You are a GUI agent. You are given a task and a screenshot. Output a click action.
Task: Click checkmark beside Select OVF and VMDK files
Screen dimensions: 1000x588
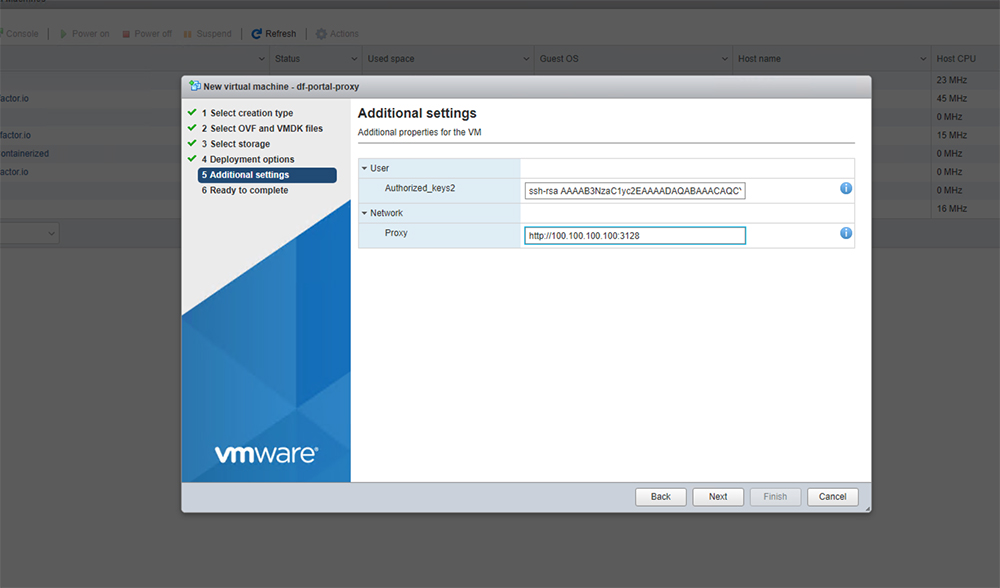tap(192, 128)
